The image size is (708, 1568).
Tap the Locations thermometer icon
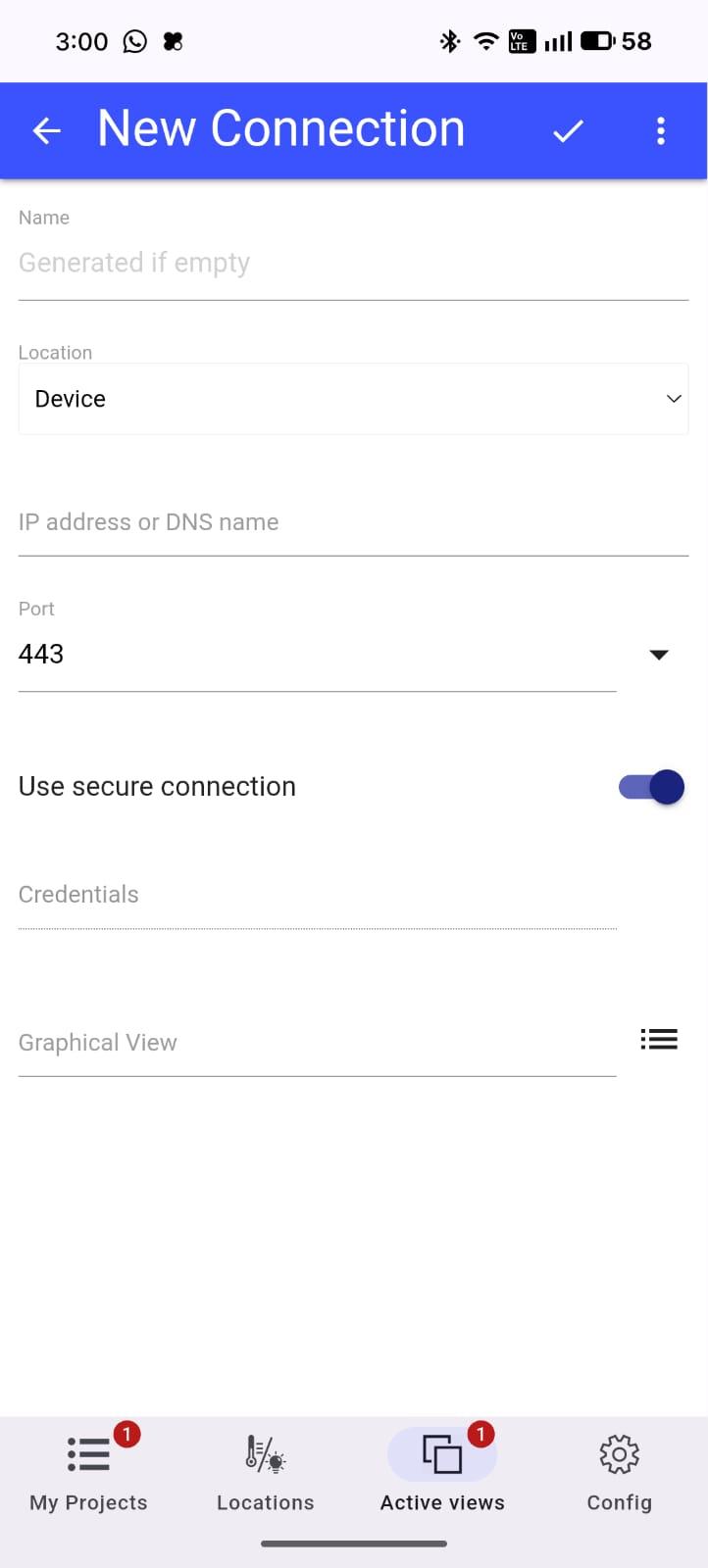(x=265, y=1454)
